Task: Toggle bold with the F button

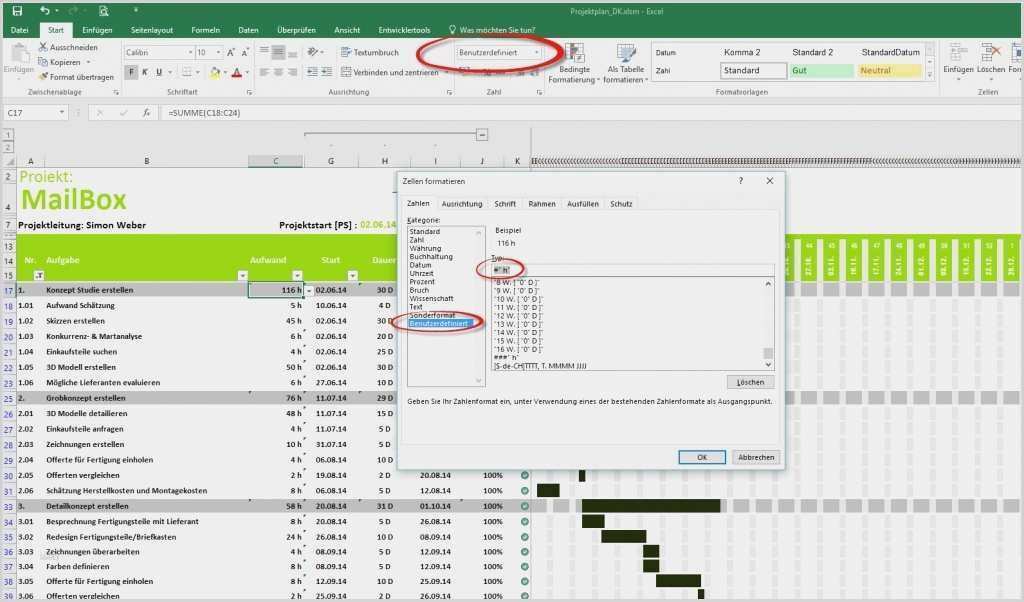Action: (133, 70)
